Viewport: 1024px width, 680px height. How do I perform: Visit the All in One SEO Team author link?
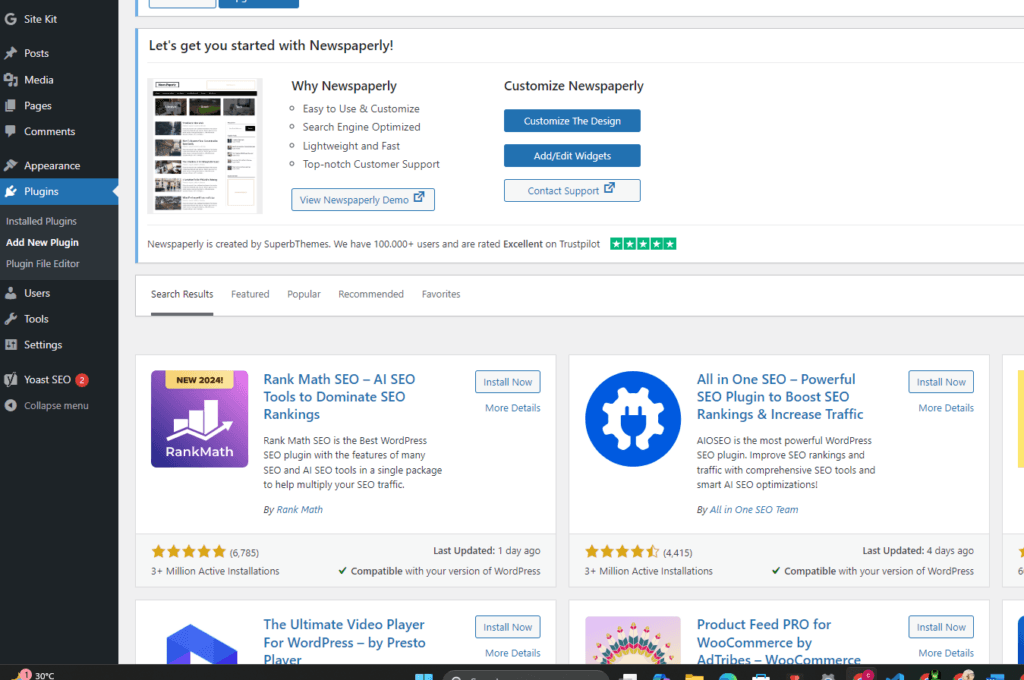point(754,510)
